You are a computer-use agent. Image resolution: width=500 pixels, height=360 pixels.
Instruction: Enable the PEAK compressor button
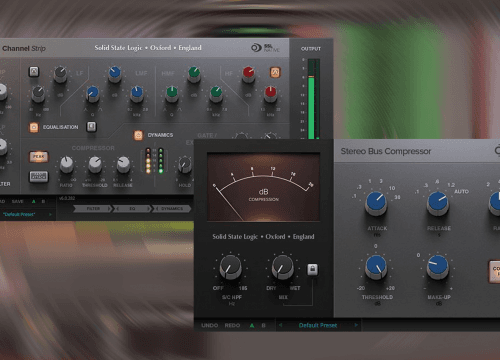click(x=39, y=156)
